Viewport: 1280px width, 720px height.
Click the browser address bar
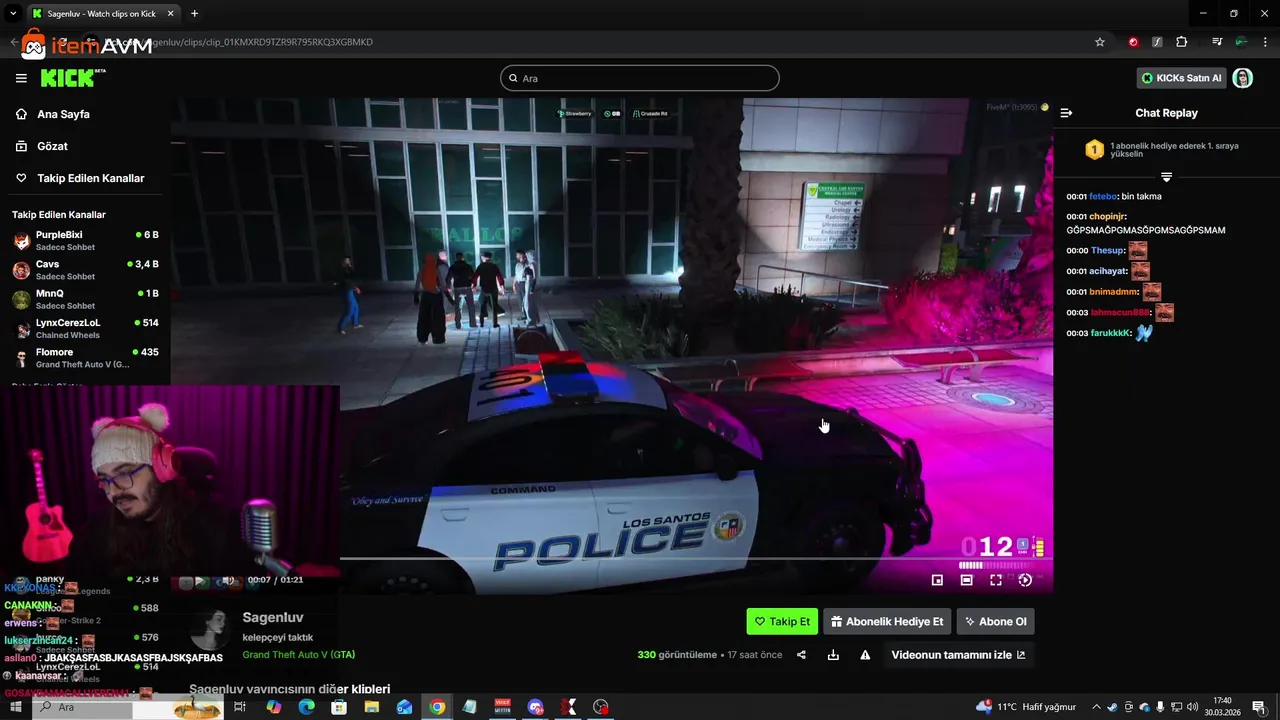pos(600,42)
